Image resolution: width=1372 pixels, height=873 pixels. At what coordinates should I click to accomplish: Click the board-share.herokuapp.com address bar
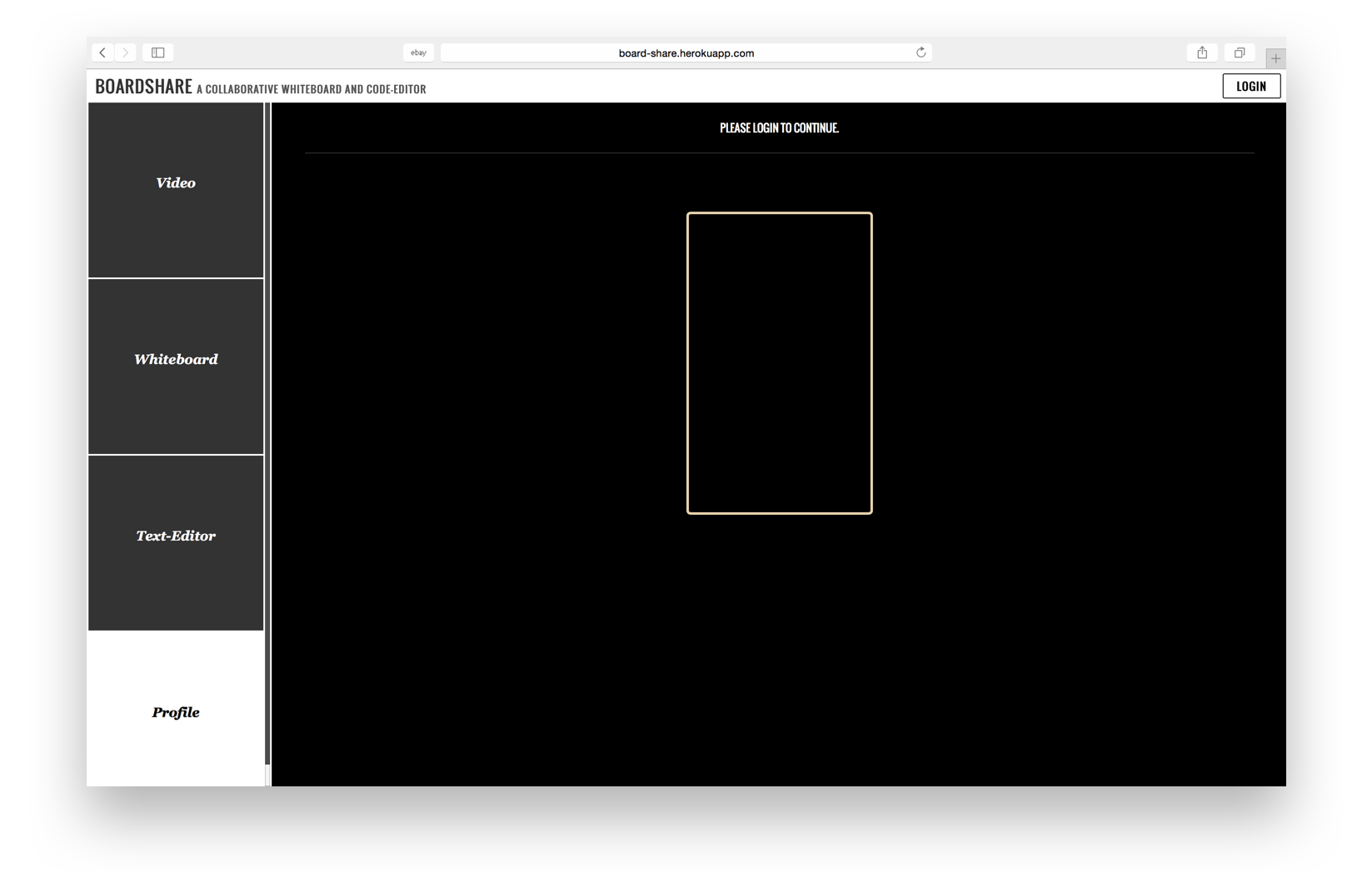[x=686, y=52]
